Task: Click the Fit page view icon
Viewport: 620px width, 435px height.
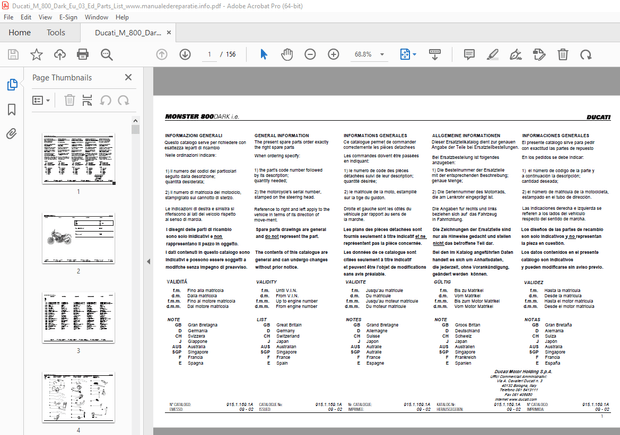Action: (405, 55)
